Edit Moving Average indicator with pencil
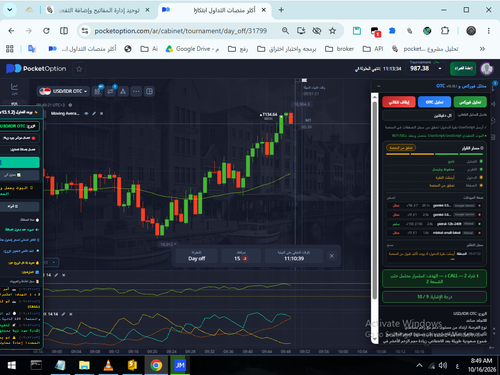Viewport: 500px width, 375px height. (94, 114)
